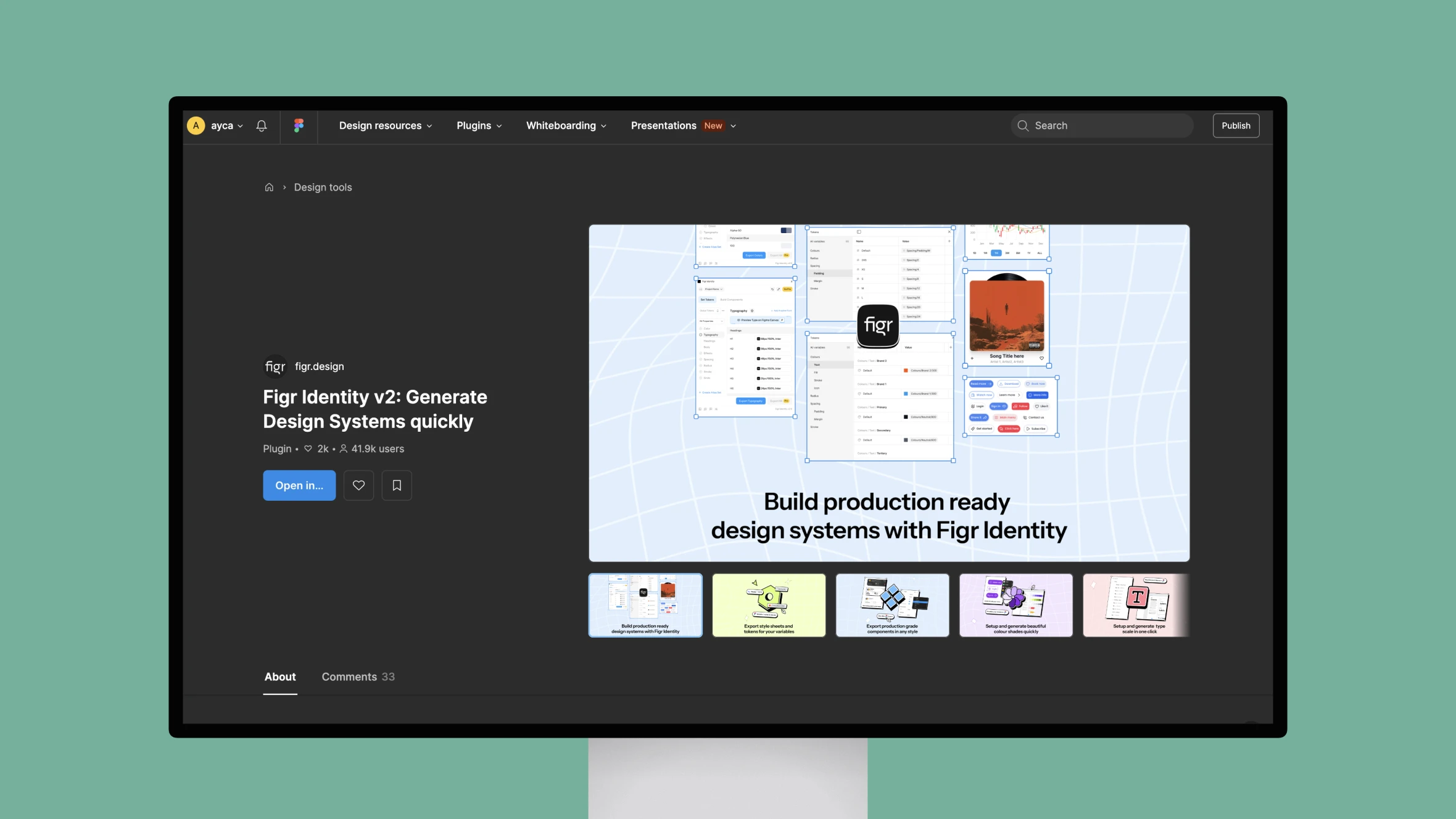Screen dimensions: 1456x819
Task: Click the Publish button
Action: (x=1235, y=125)
